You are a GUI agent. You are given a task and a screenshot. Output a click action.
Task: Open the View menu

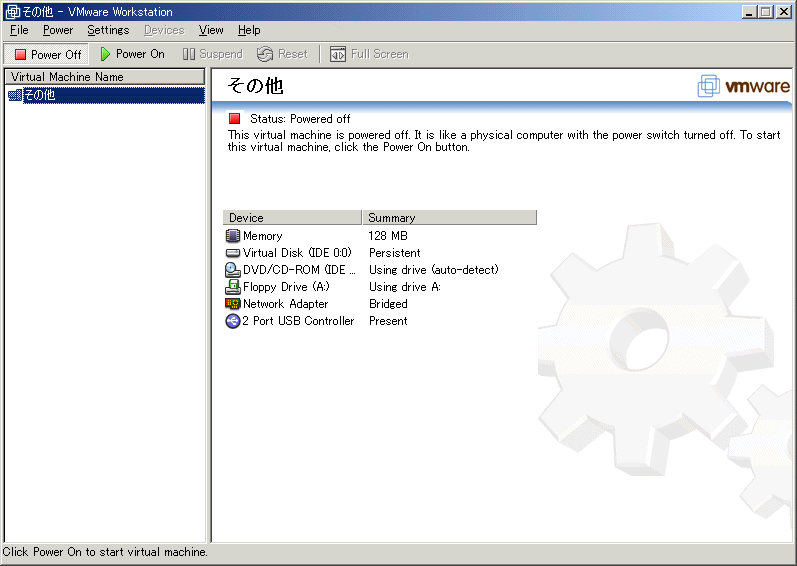pyautogui.click(x=211, y=30)
